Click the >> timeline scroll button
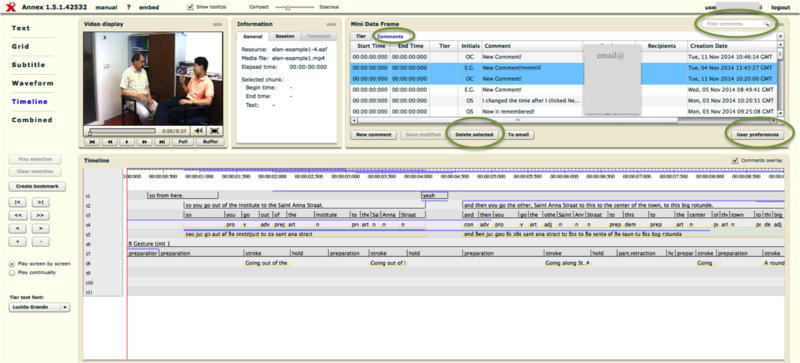 click(41, 215)
